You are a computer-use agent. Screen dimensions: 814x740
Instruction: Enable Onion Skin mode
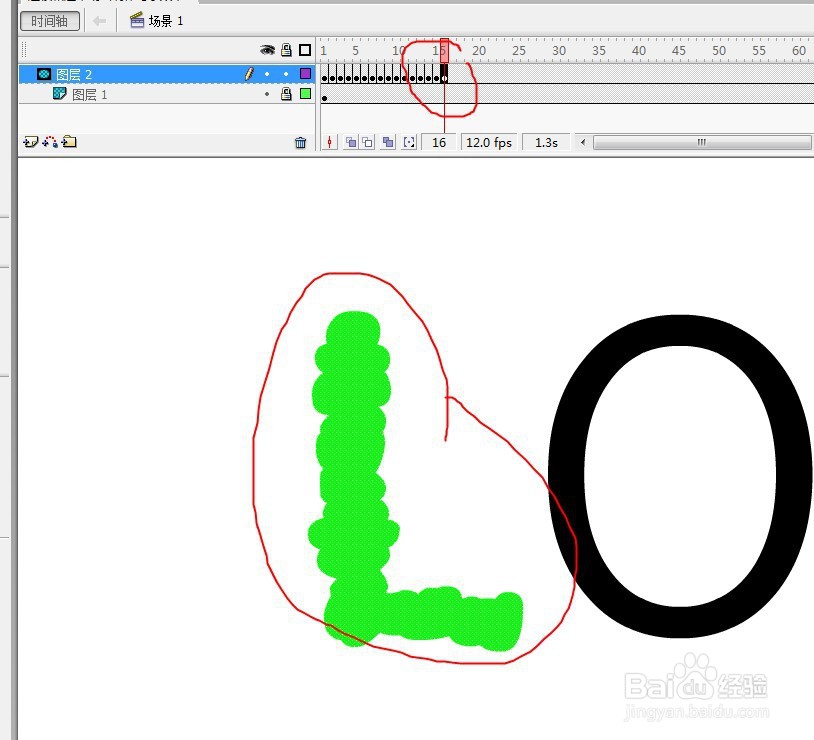350,142
